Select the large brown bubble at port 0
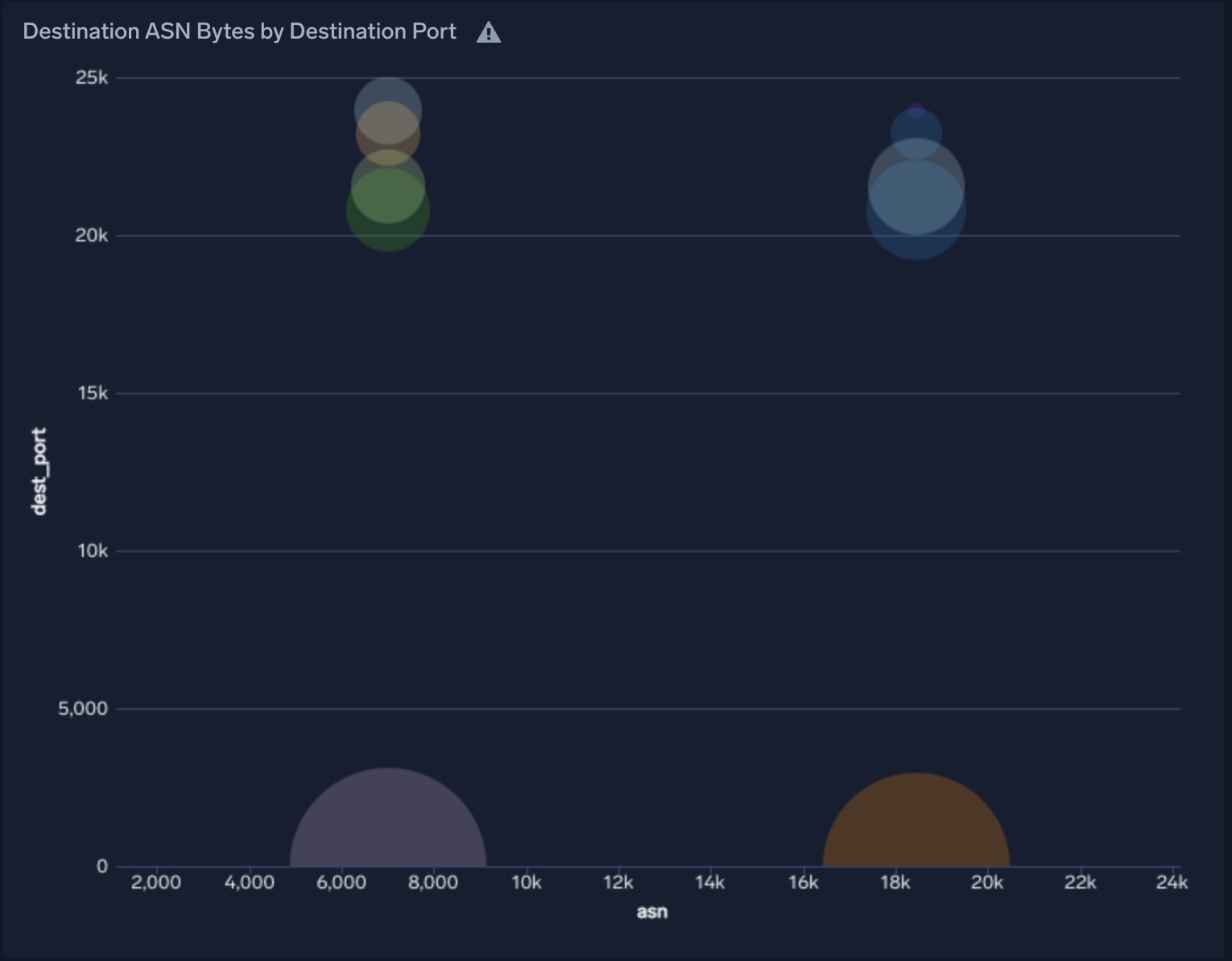1232x961 pixels. (x=916, y=819)
